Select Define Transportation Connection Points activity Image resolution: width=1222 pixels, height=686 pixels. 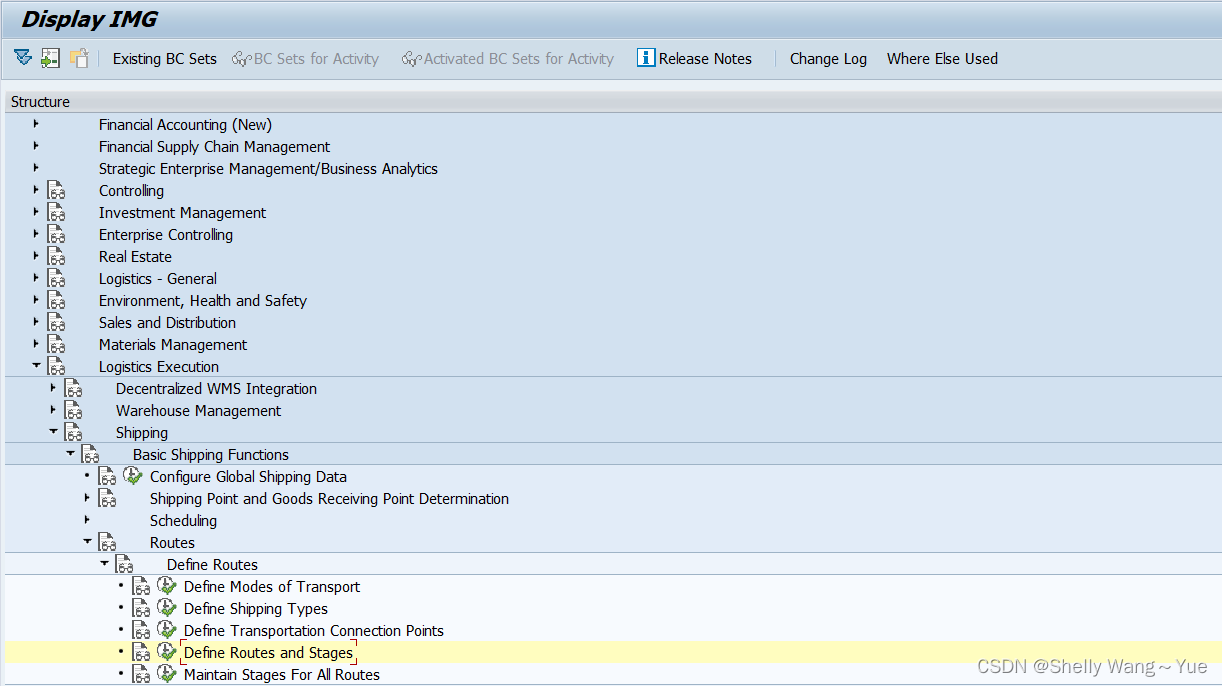[313, 630]
